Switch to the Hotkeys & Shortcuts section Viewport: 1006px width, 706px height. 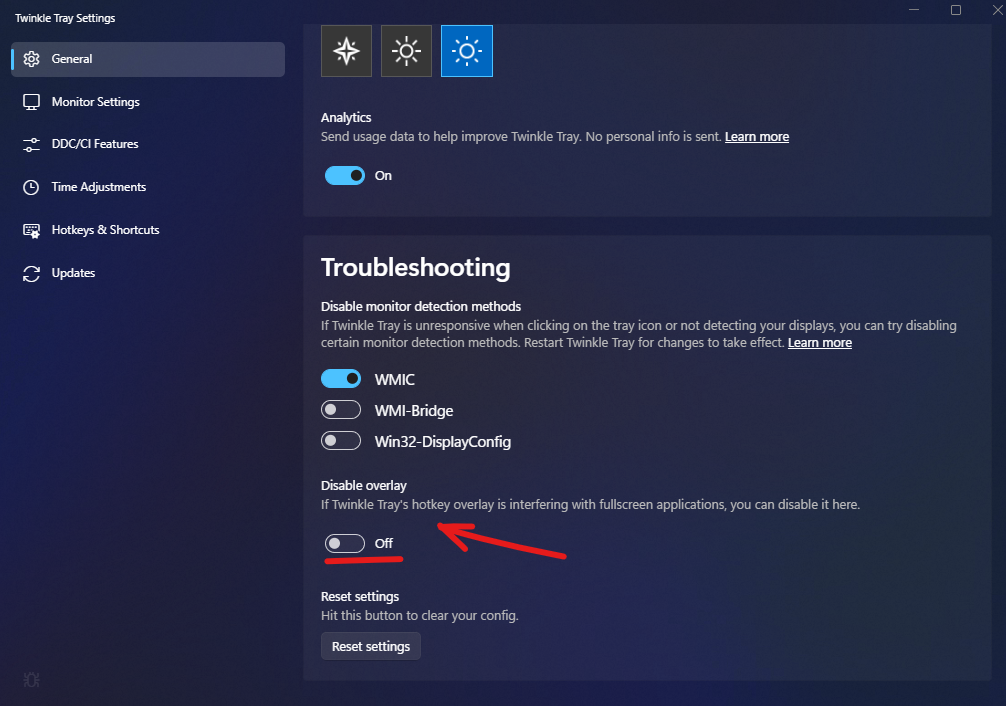click(106, 230)
